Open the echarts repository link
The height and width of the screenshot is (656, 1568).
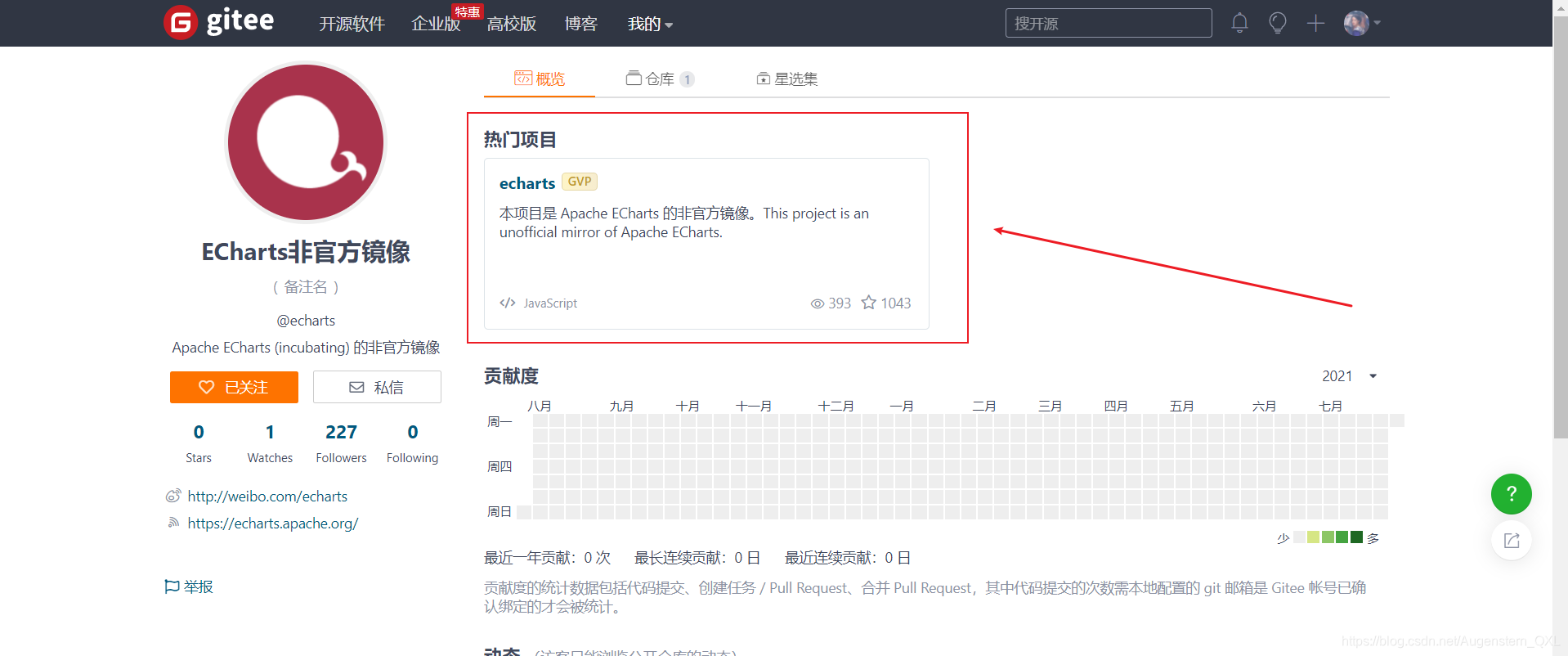coord(527,183)
